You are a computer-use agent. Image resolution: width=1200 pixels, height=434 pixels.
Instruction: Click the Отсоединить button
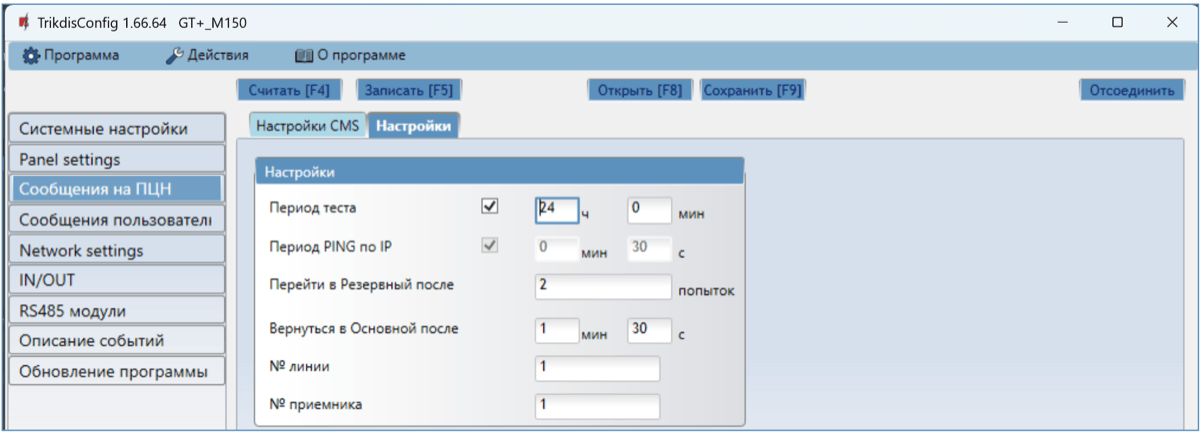(1131, 90)
